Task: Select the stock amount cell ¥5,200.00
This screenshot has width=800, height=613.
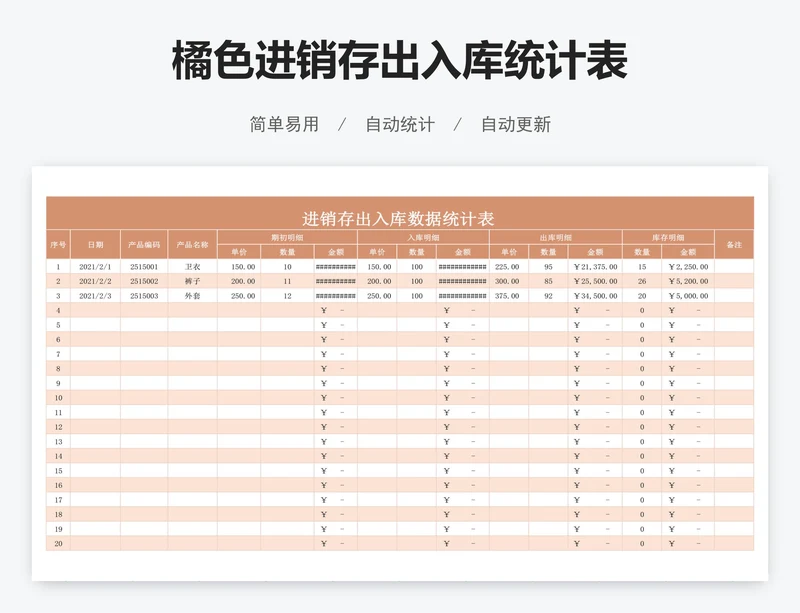Action: pos(688,281)
